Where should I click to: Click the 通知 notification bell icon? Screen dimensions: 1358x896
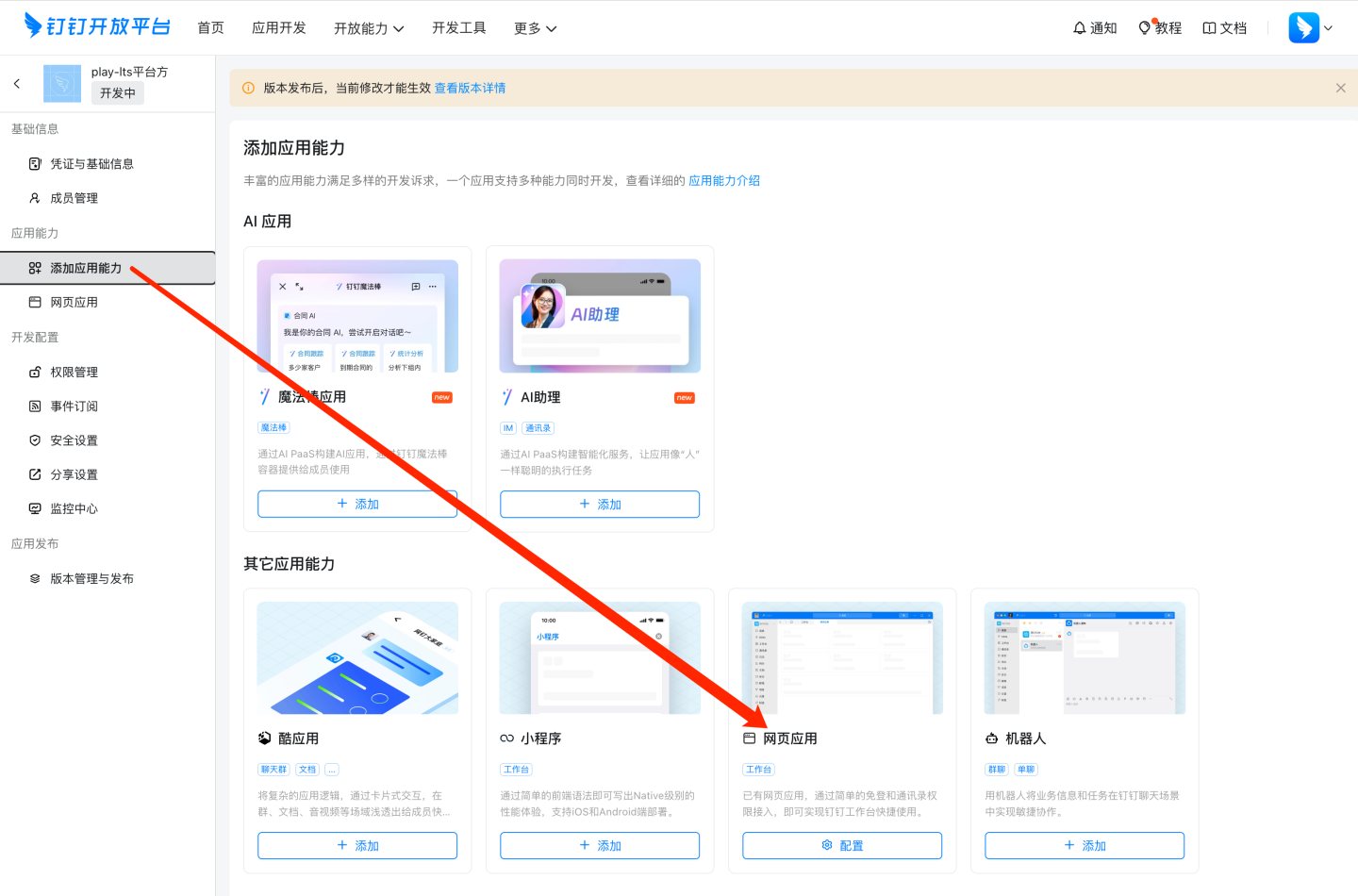pos(1080,27)
